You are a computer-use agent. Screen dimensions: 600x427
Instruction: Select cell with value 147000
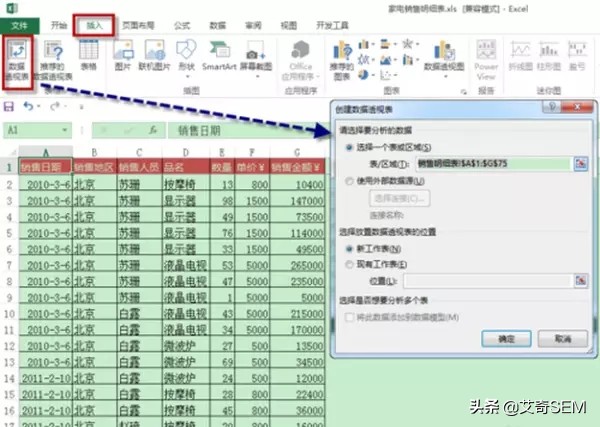coord(297,201)
